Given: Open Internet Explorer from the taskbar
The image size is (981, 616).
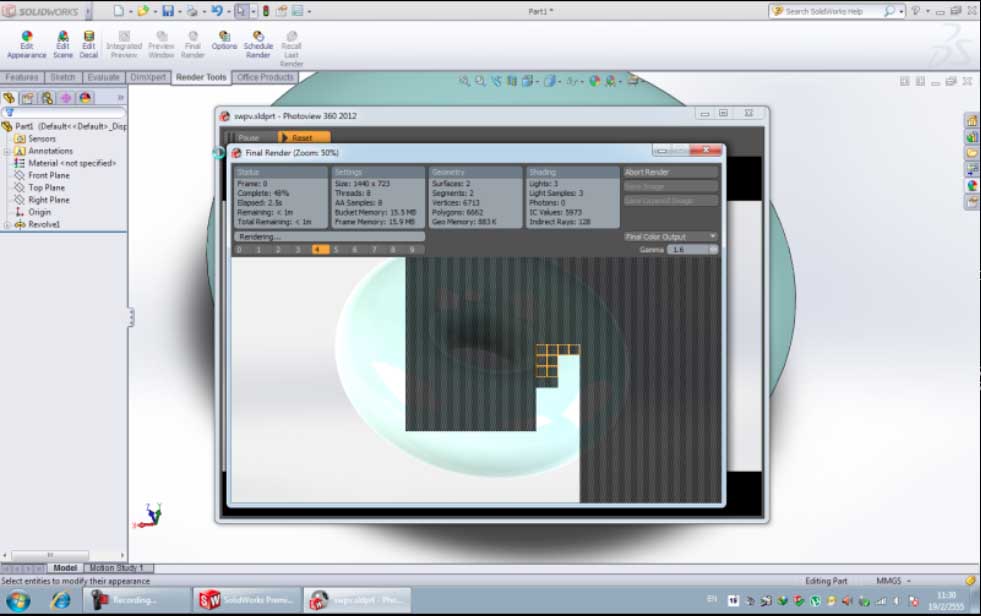Looking at the screenshot, I should point(61,600).
